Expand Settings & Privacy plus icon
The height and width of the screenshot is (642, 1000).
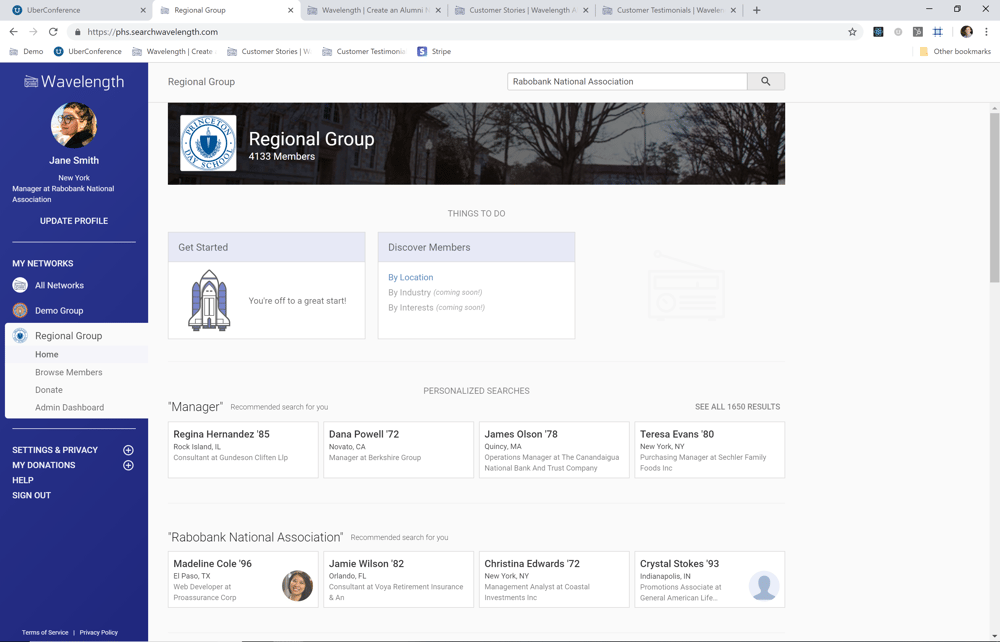point(128,450)
